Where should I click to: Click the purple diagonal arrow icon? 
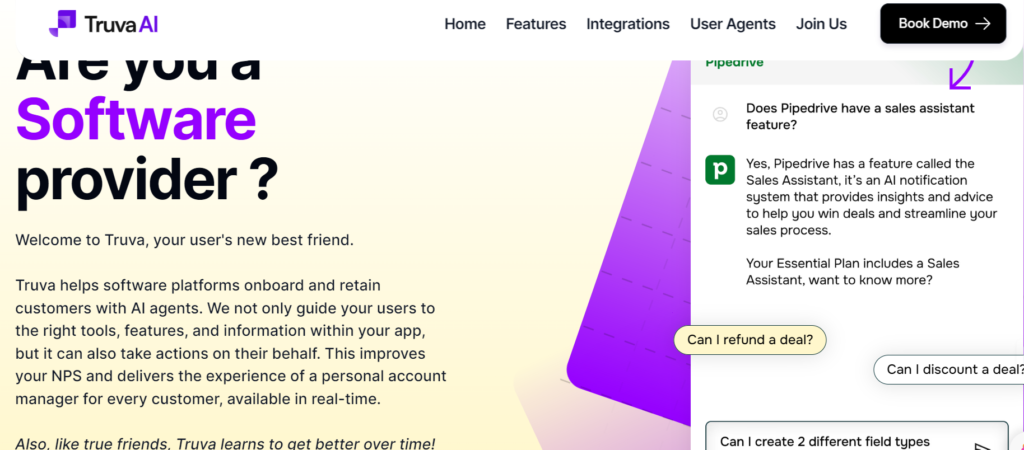coord(960,75)
